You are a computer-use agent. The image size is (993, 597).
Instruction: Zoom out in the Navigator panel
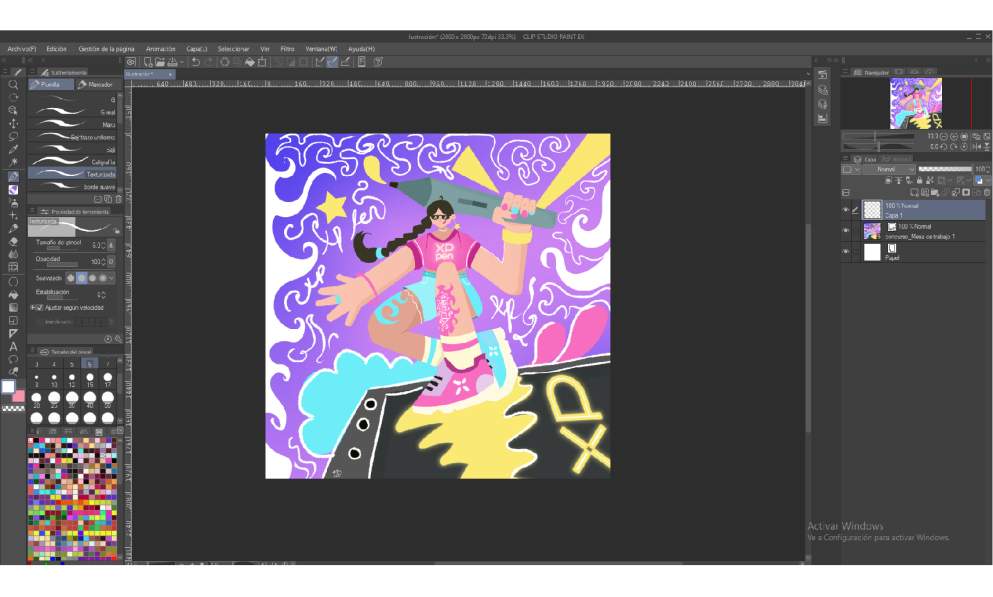[x=944, y=136]
